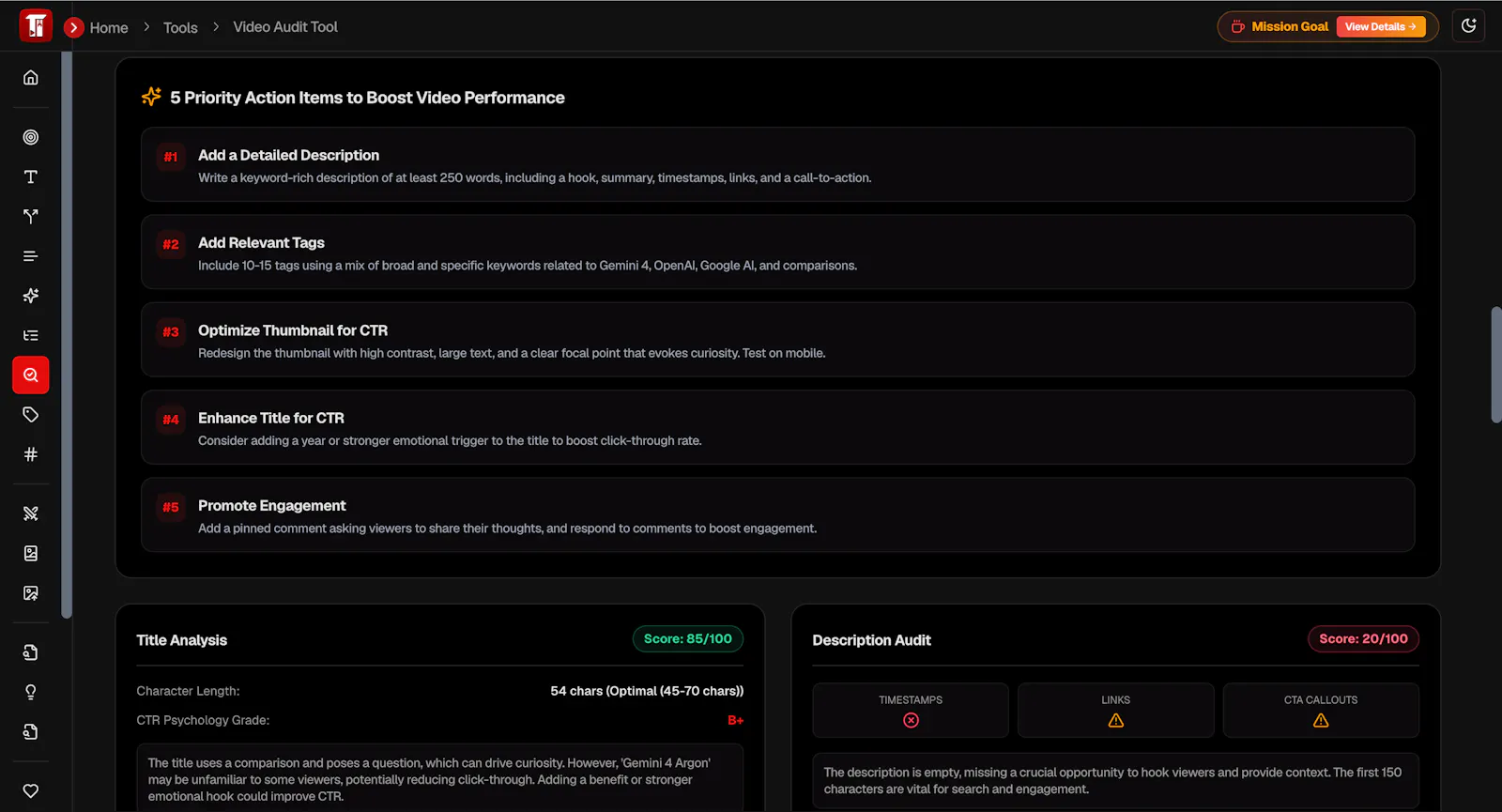Toggle the dark mode moon button
The height and width of the screenshot is (812, 1502).
coord(1469,26)
